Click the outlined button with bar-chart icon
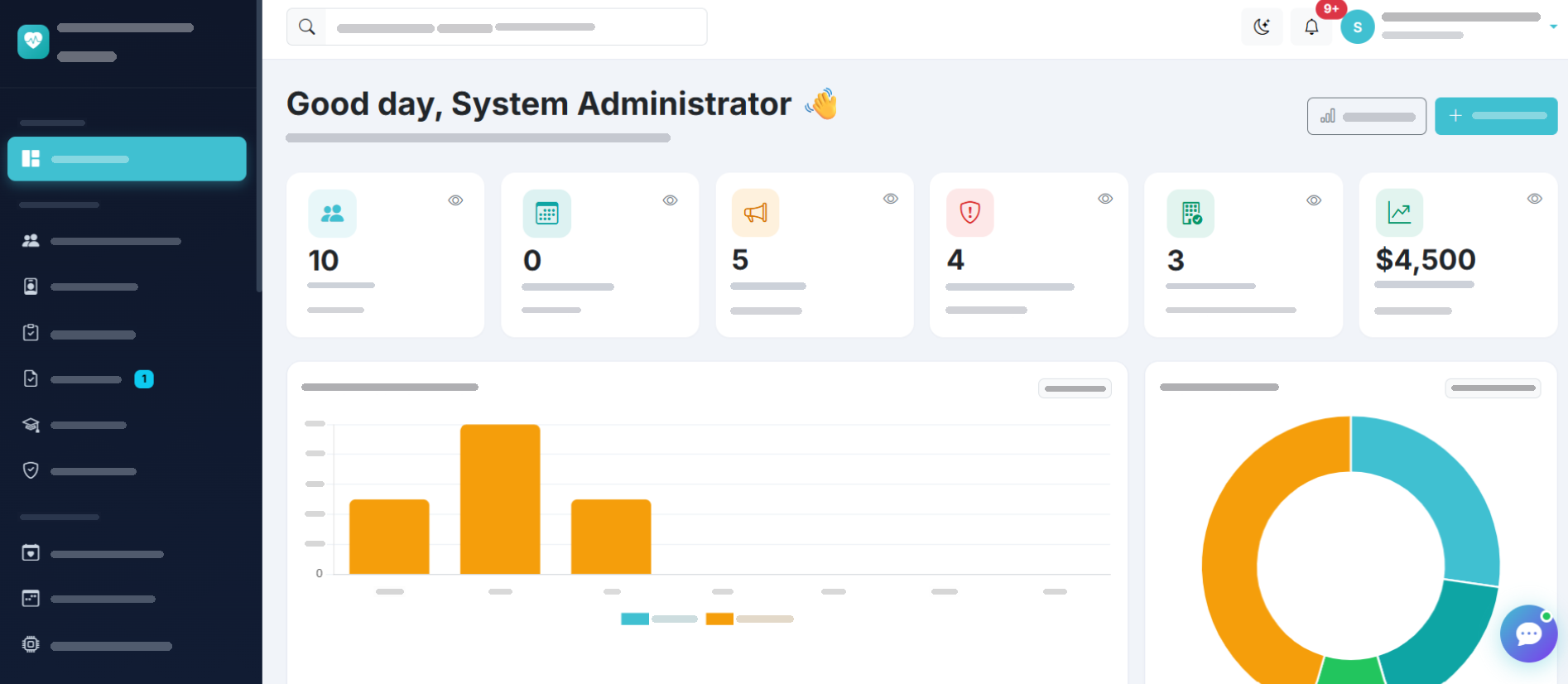The image size is (1568, 684). click(x=1367, y=116)
